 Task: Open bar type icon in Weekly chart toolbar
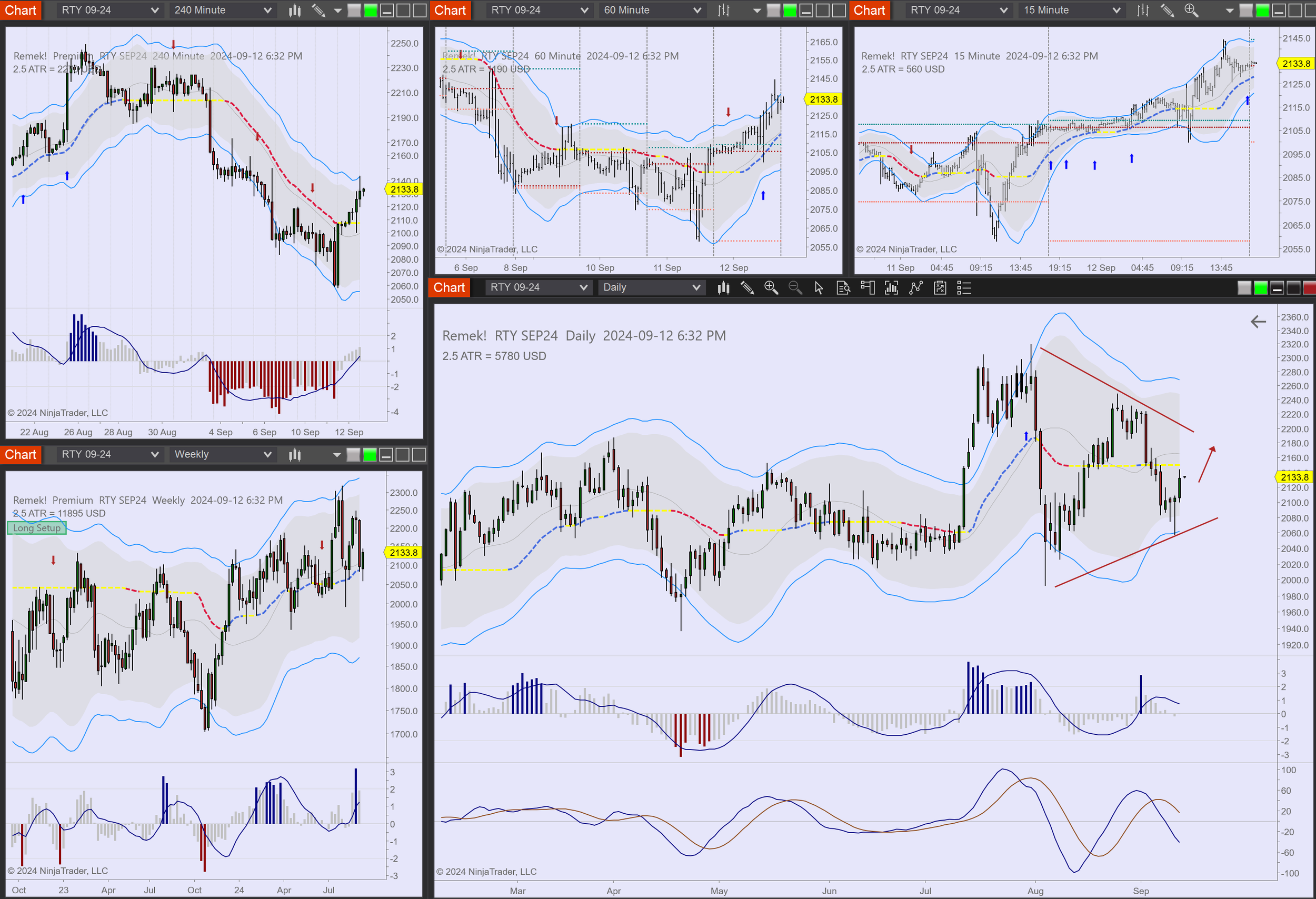coord(294,455)
